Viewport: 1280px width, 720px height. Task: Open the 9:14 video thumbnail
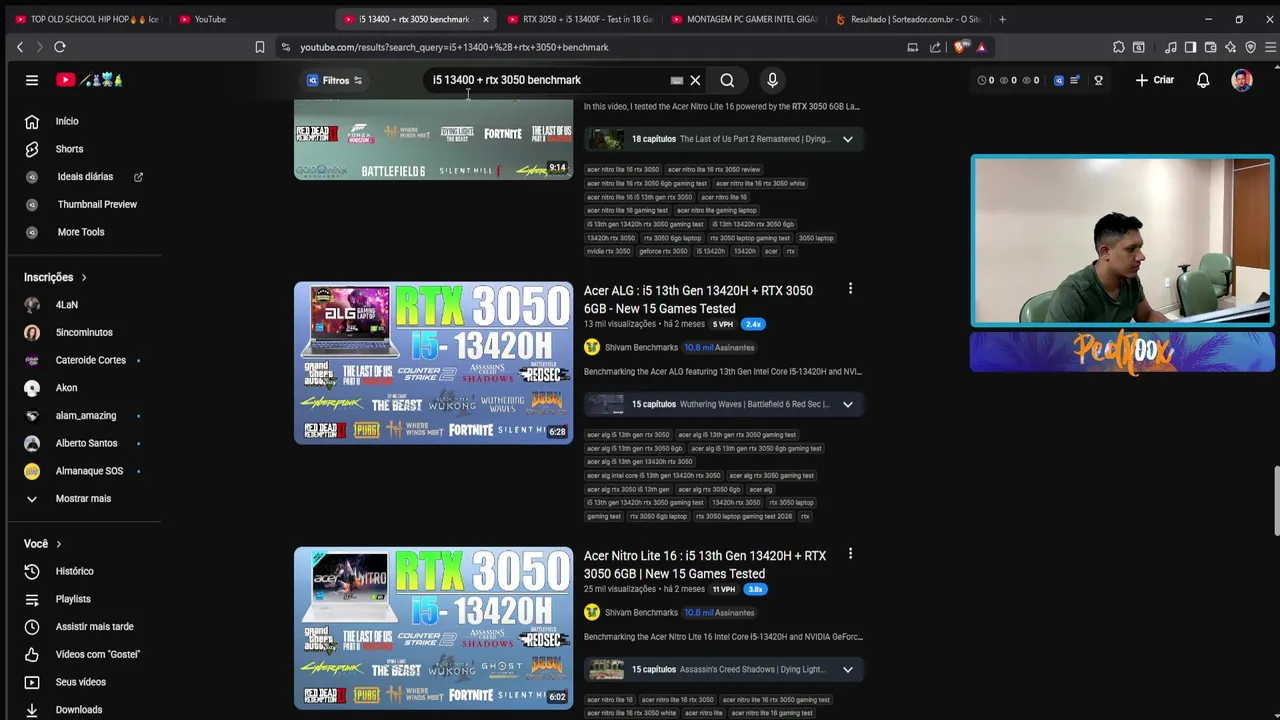433,139
